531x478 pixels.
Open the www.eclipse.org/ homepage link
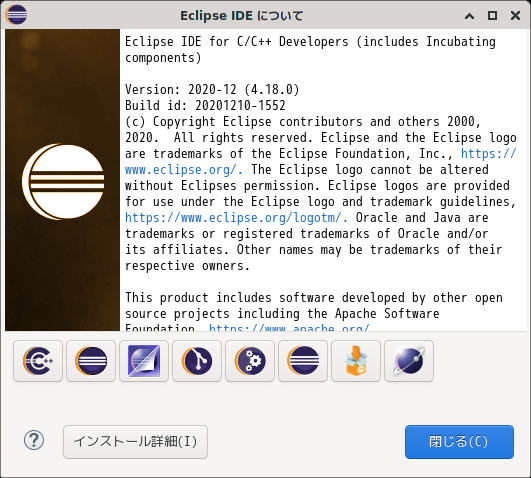pos(320,162)
